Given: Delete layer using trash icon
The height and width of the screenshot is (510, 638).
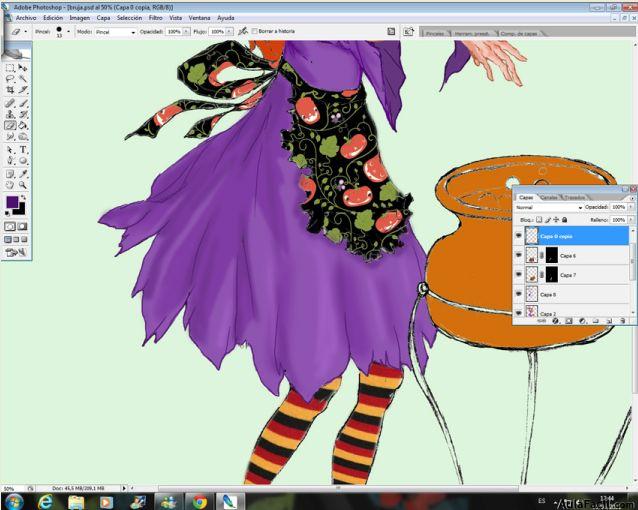Looking at the screenshot, I should 622,321.
